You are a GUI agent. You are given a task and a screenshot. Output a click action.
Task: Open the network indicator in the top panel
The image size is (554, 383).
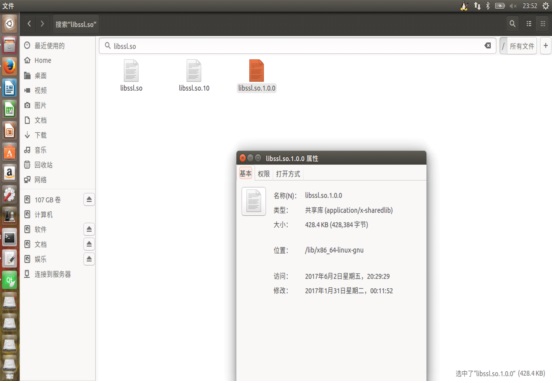click(477, 6)
